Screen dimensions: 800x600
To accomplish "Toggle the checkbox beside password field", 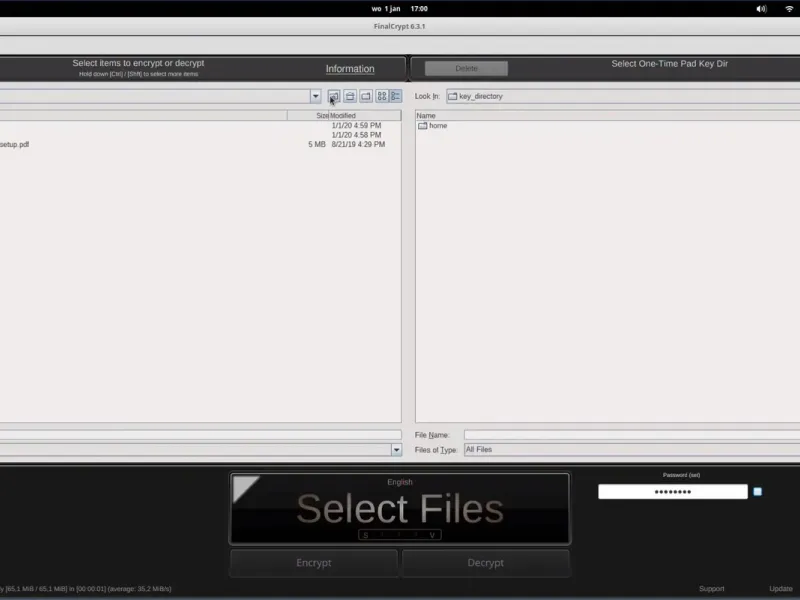I will [x=758, y=492].
